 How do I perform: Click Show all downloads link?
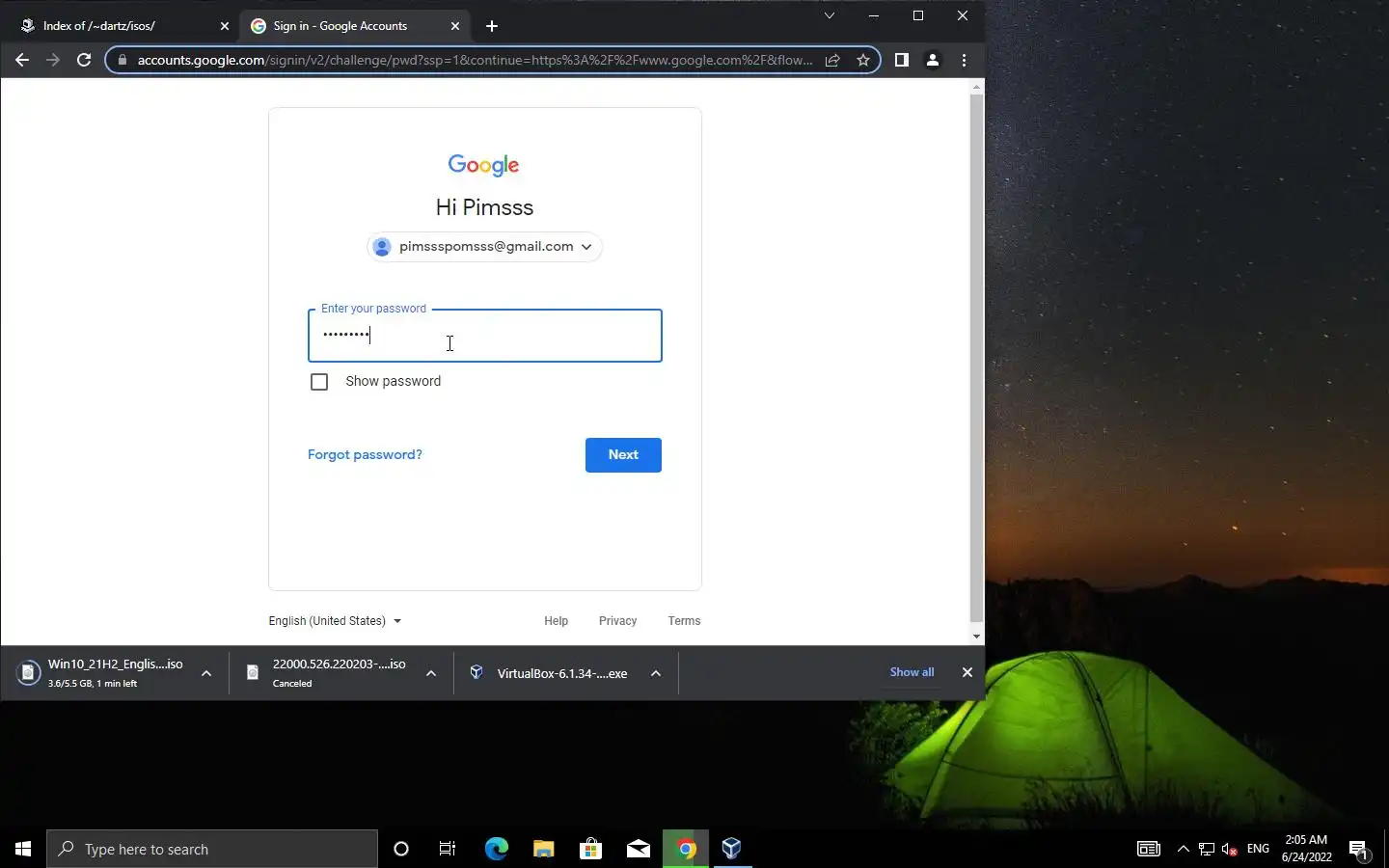912,672
